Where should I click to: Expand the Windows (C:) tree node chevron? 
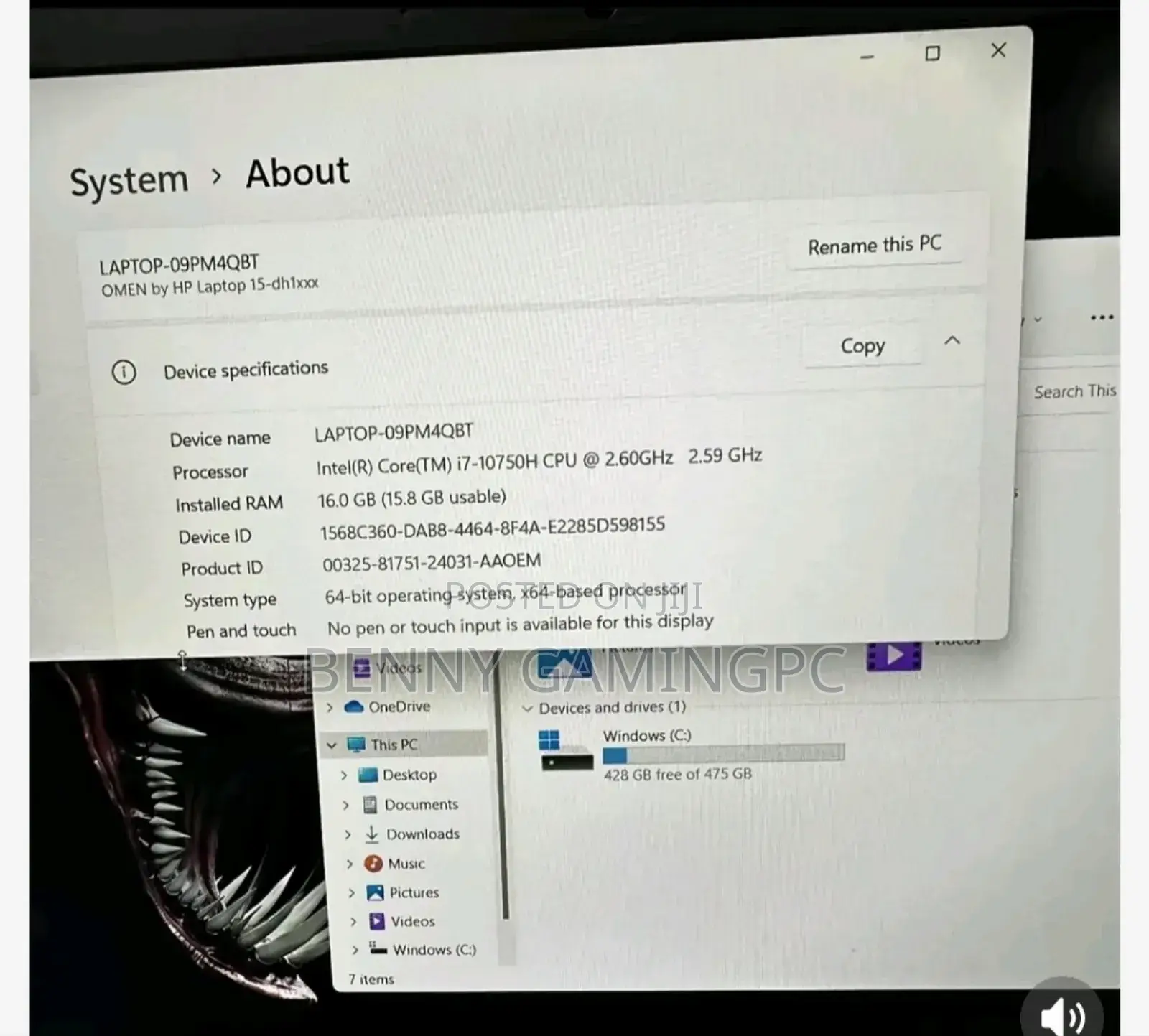pyautogui.click(x=355, y=950)
